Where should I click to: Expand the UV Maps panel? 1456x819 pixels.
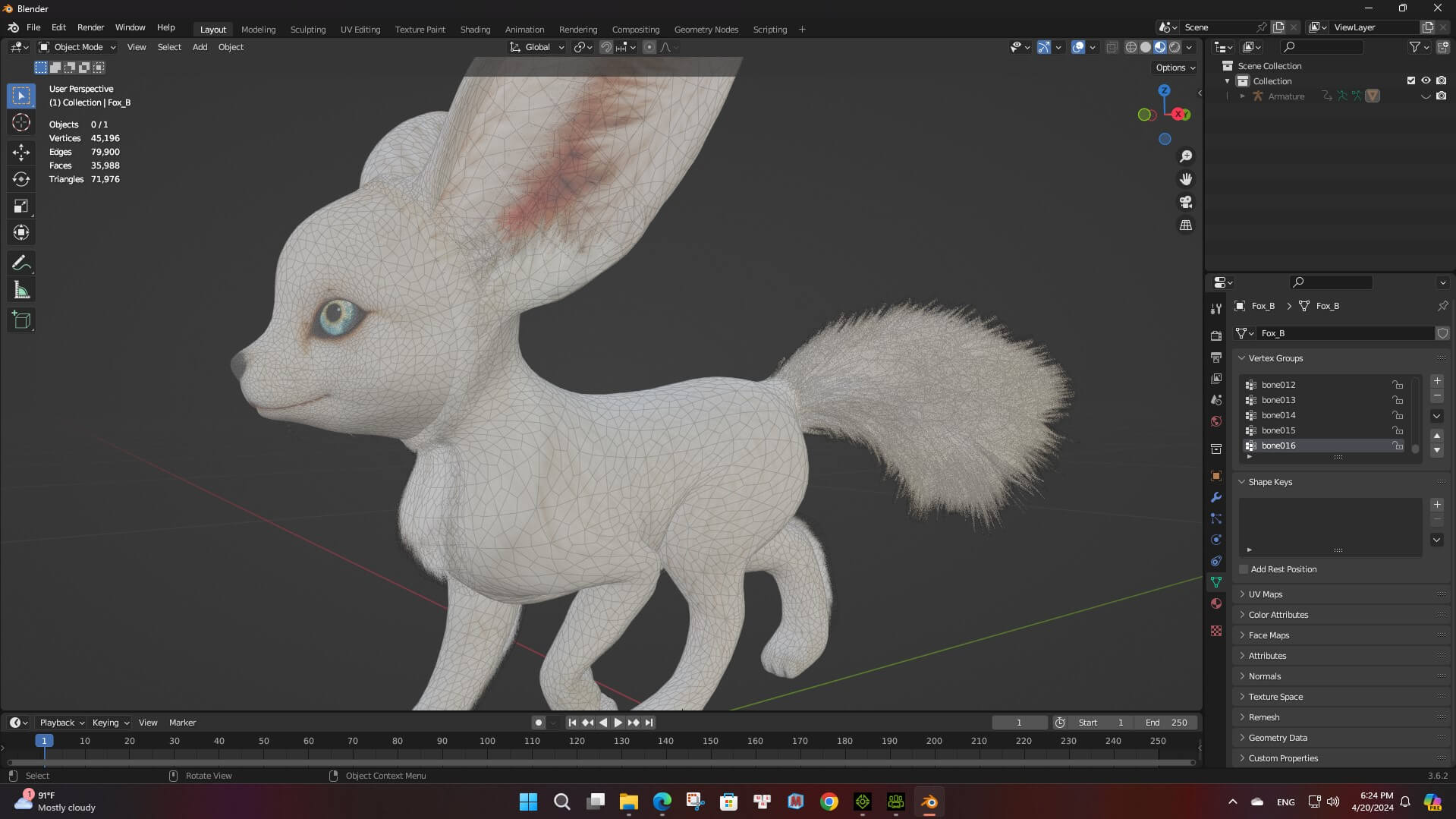(x=1266, y=594)
